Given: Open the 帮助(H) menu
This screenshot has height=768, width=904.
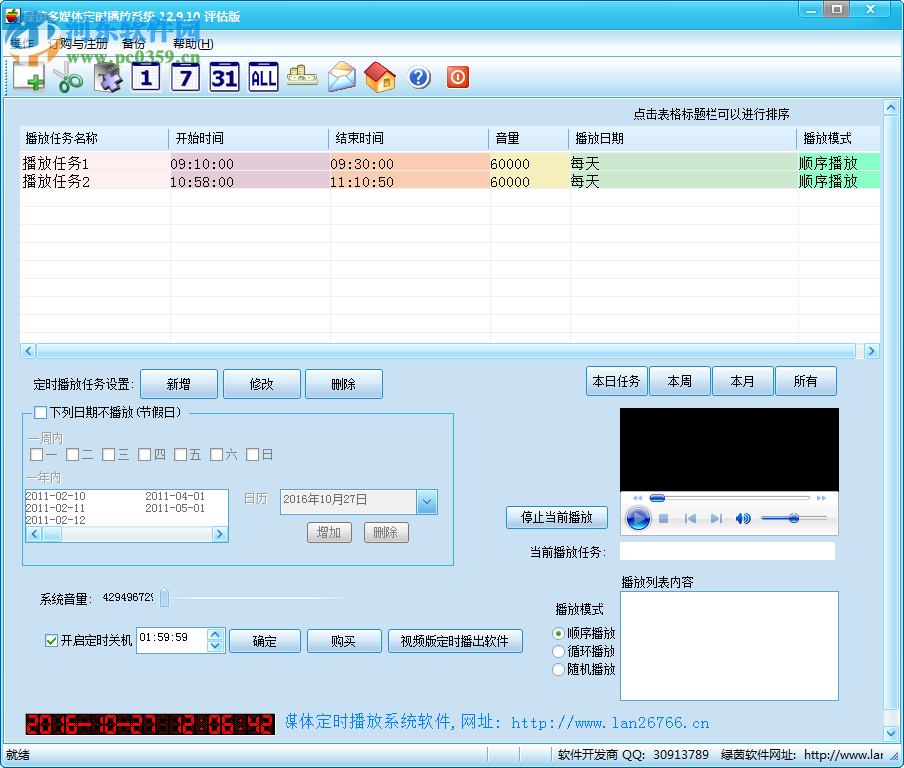Looking at the screenshot, I should (x=192, y=44).
